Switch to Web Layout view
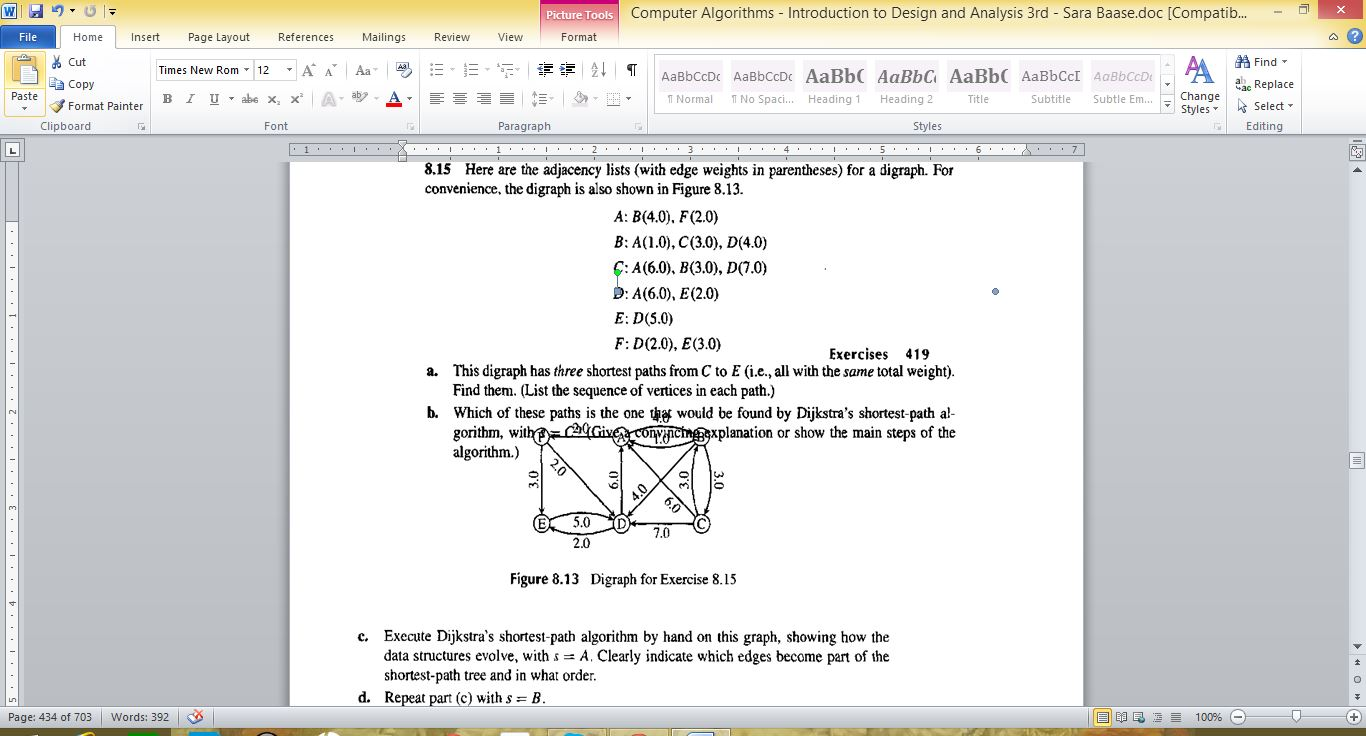The height and width of the screenshot is (736, 1366). tap(1139, 717)
